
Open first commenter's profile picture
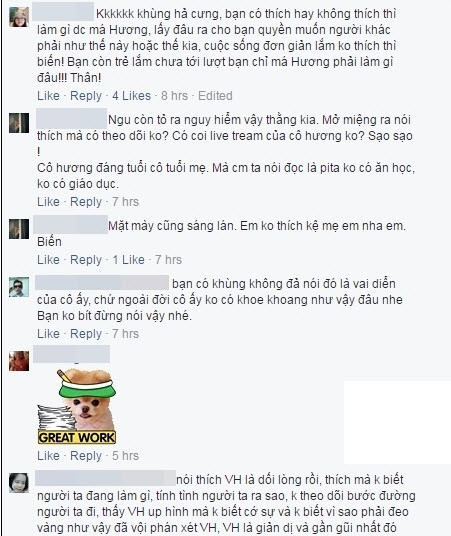pos(19,17)
